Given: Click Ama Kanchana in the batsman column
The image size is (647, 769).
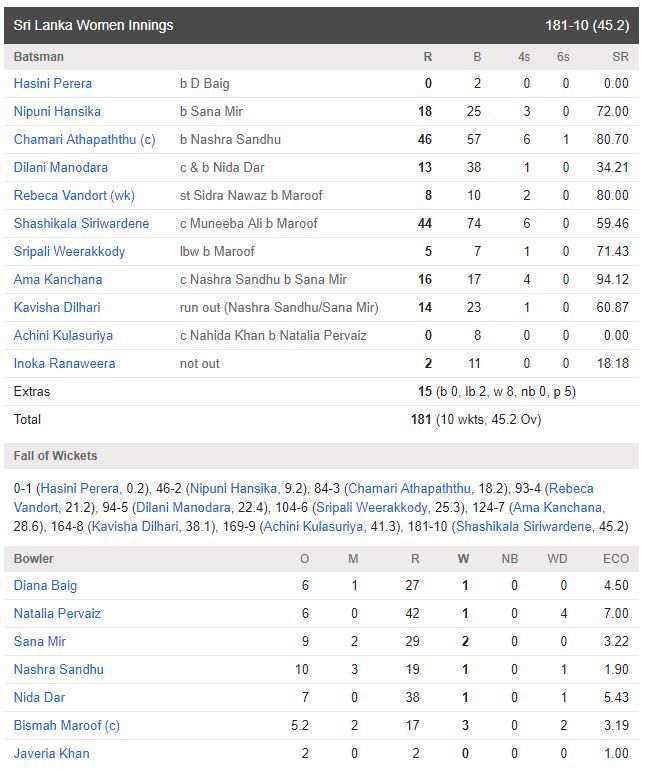Looking at the screenshot, I should pyautogui.click(x=58, y=280).
